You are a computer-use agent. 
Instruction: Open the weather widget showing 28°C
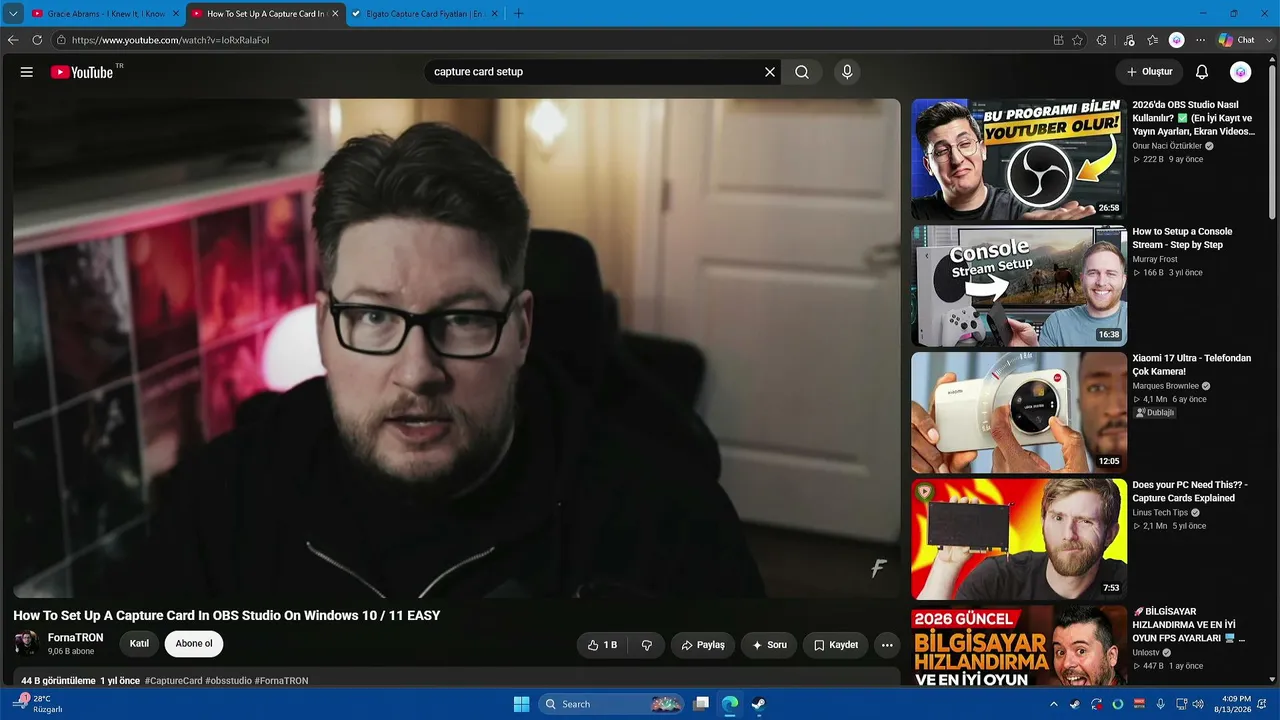38,704
